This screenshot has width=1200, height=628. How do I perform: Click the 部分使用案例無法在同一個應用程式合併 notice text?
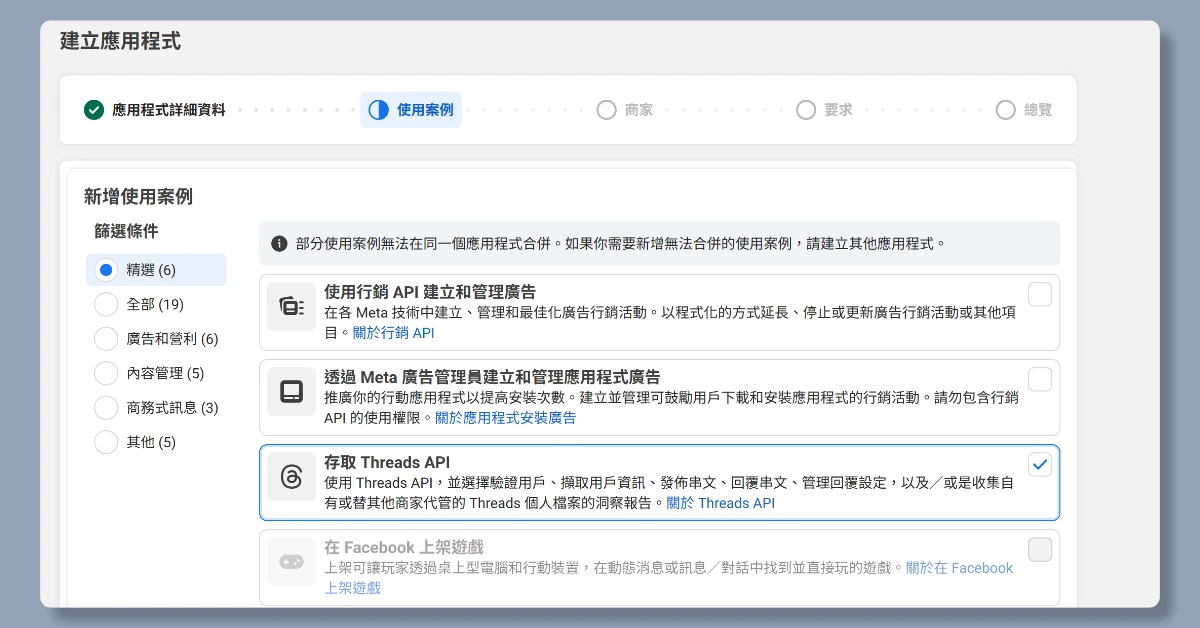(x=621, y=243)
